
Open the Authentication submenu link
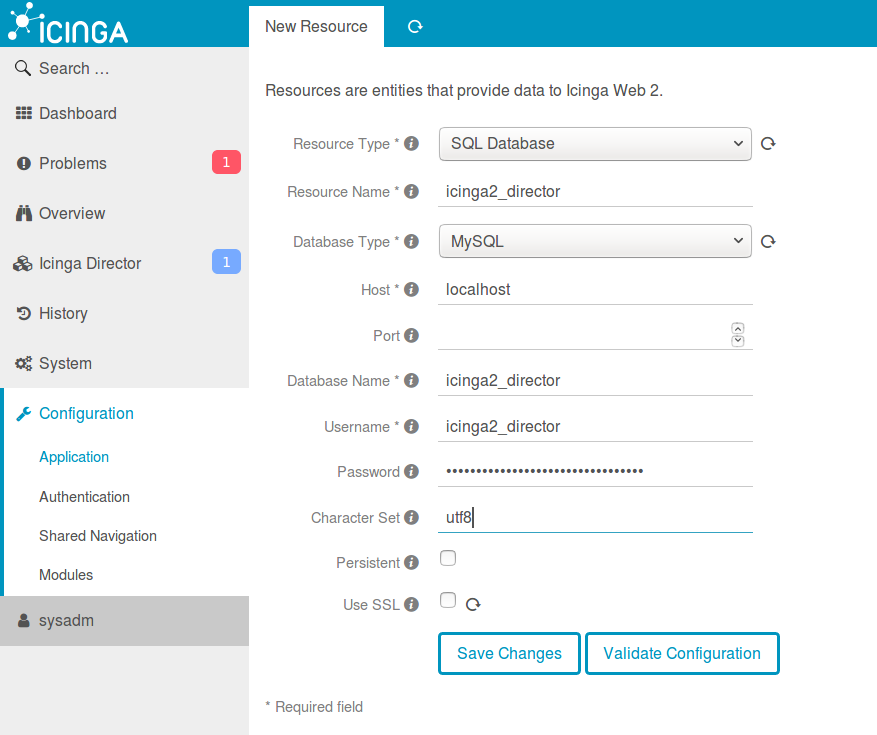click(x=84, y=497)
